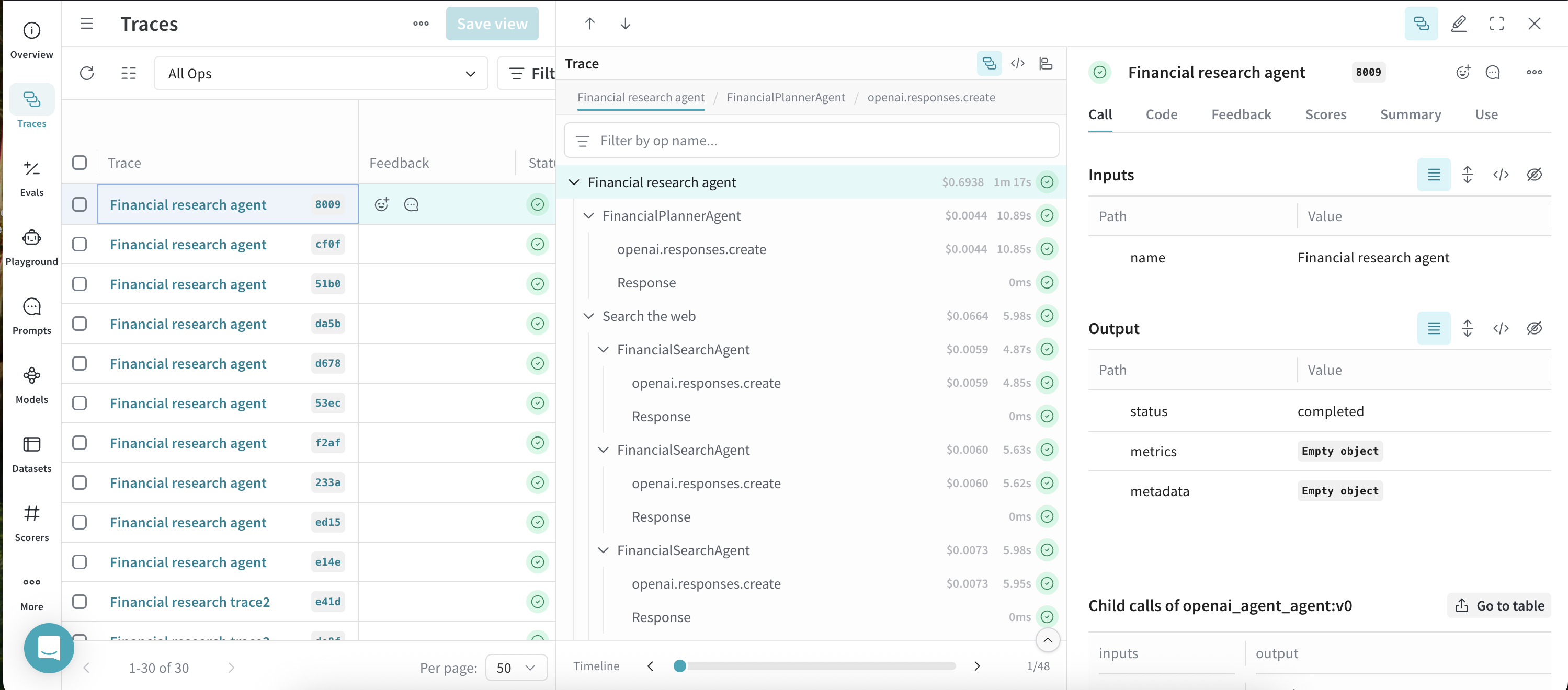Open the Summary tab

(x=1410, y=114)
